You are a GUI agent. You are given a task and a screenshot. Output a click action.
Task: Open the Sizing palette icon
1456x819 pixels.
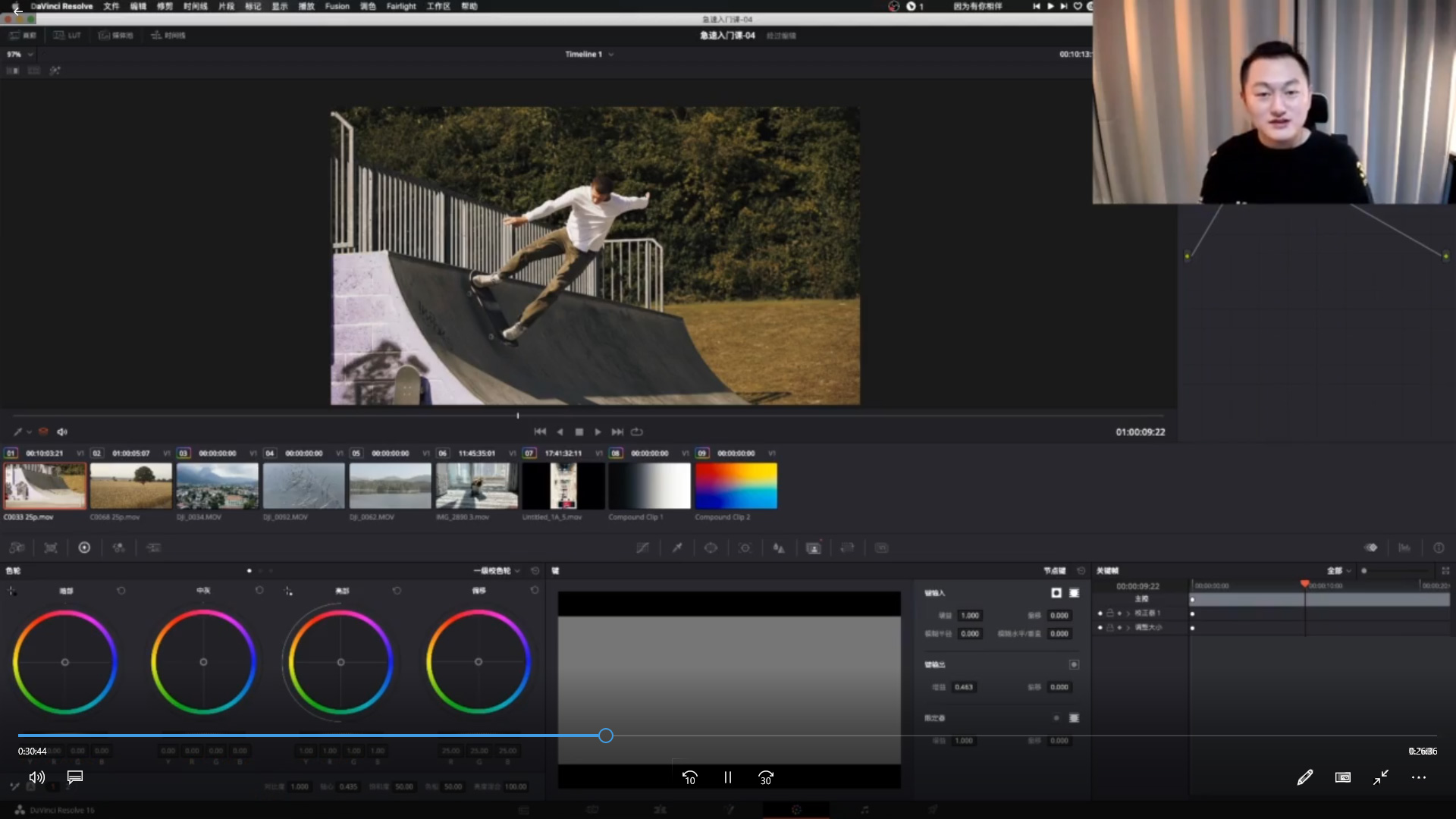click(847, 548)
